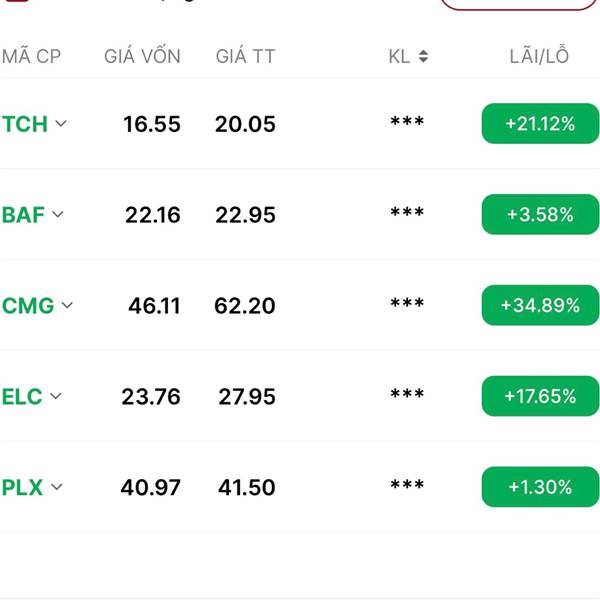
Task: Click PLX market price 41.50
Action: click(247, 488)
